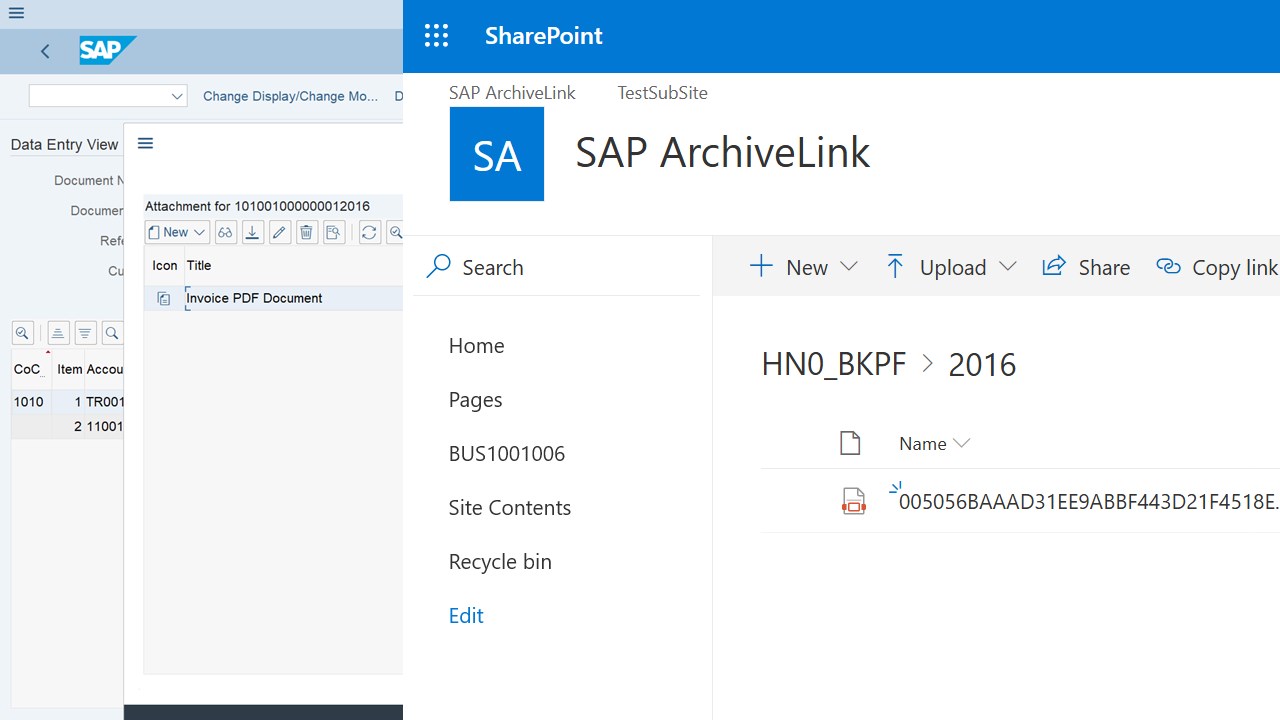The width and height of the screenshot is (1280, 720).
Task: Open the attachment dialog hamburger menu
Action: coord(145,143)
